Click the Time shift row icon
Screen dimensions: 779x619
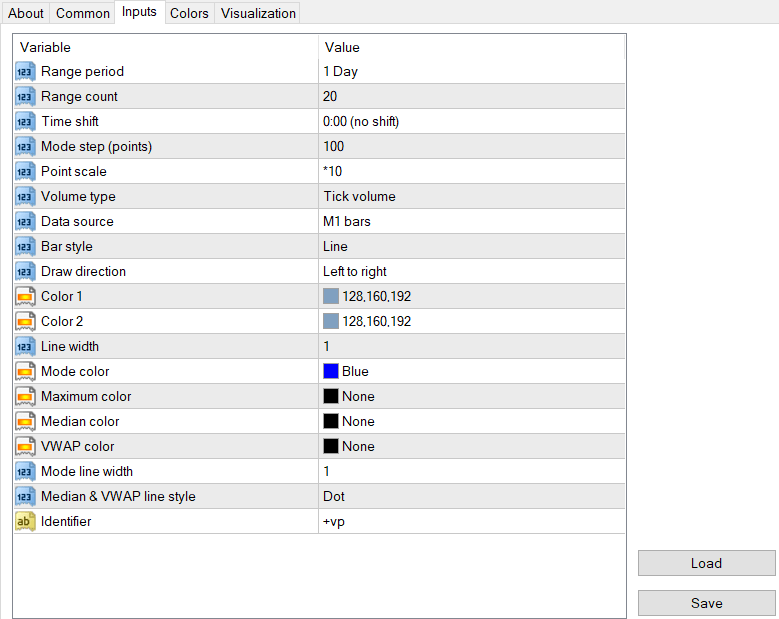tap(25, 122)
